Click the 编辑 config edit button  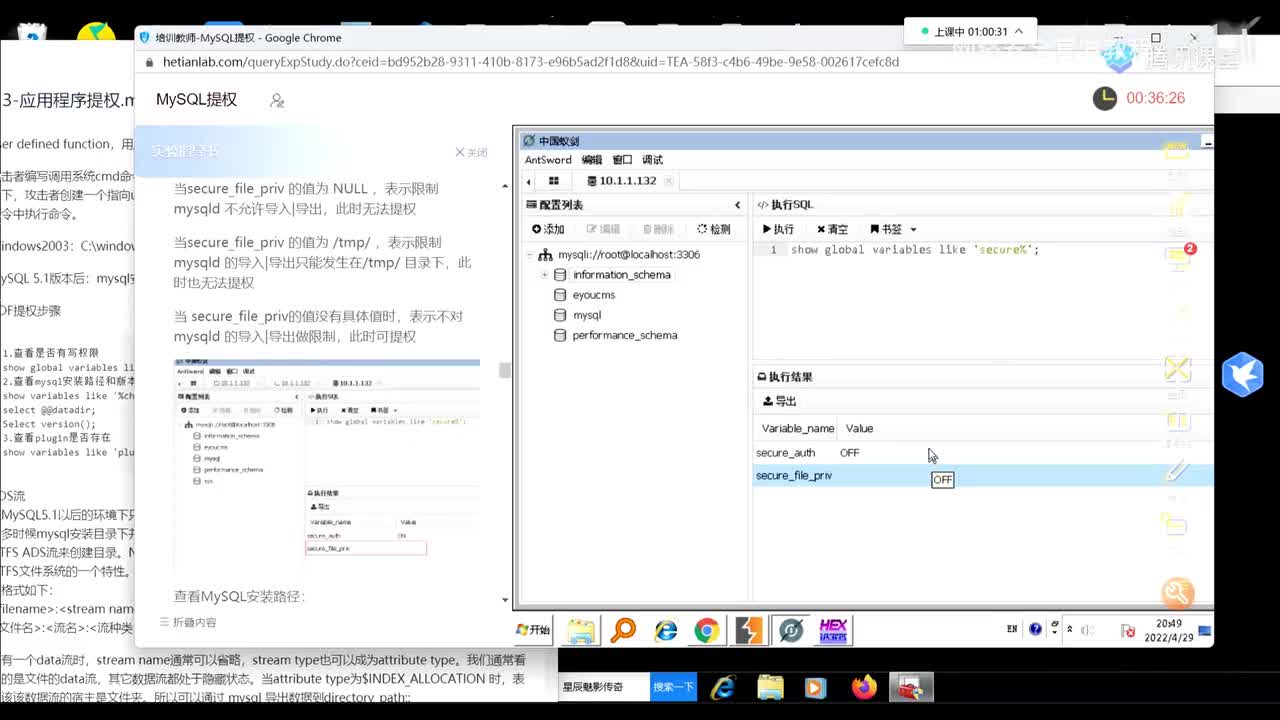point(603,229)
